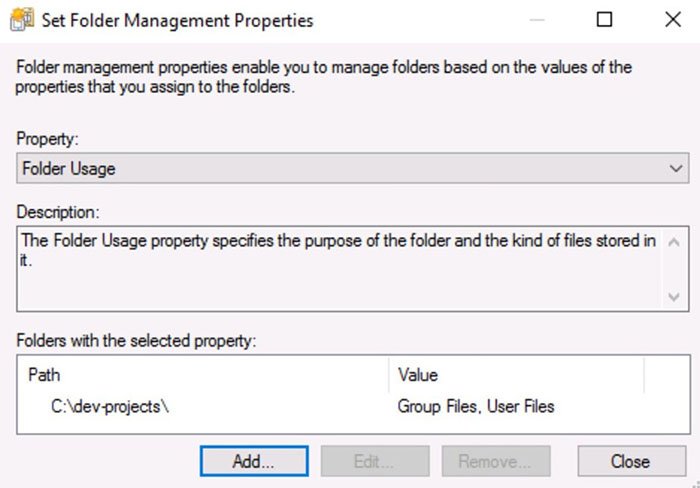Click the disabled Edit... button
The image size is (700, 488).
click(x=375, y=461)
